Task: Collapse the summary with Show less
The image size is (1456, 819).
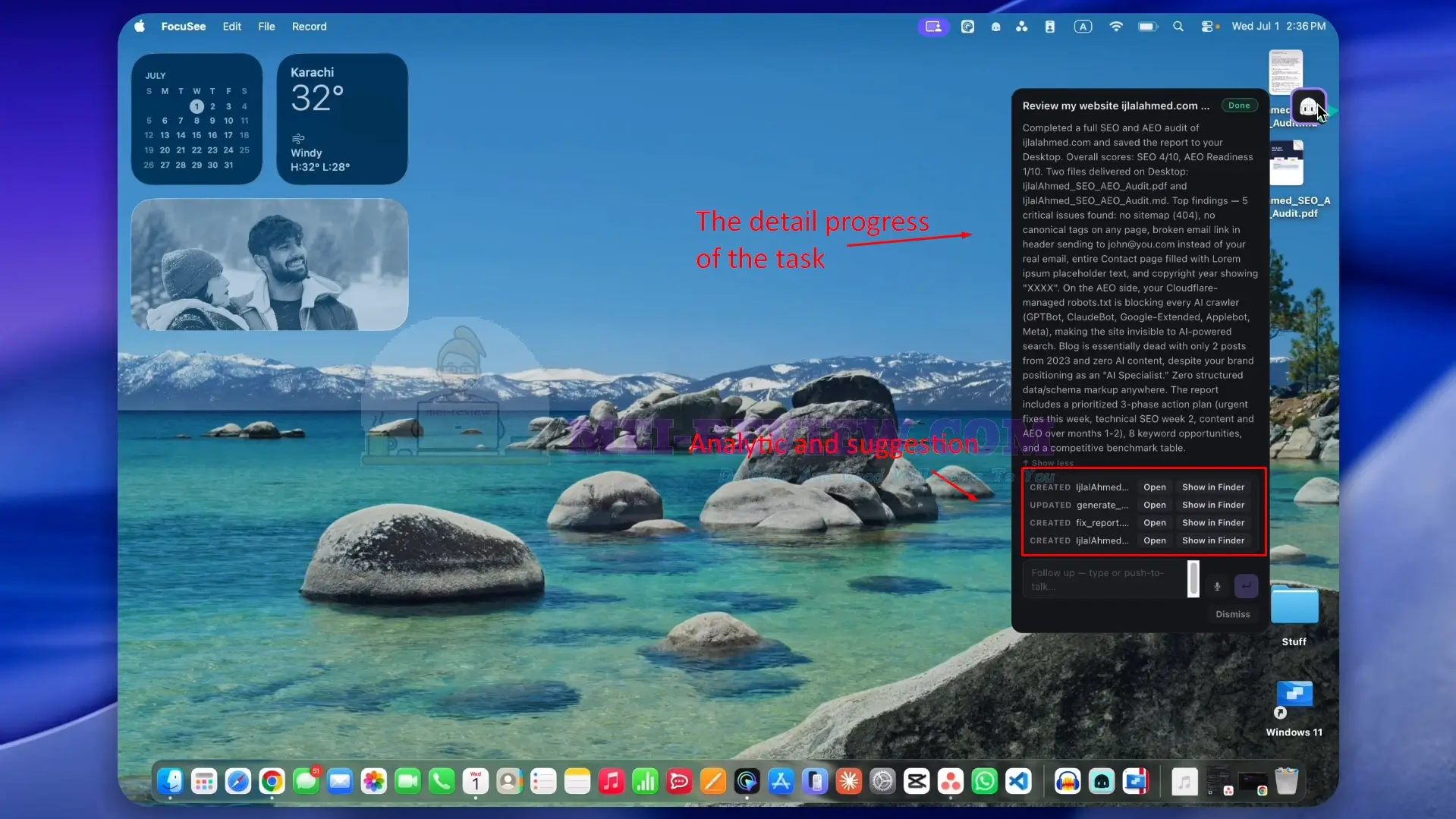Action: click(x=1048, y=463)
